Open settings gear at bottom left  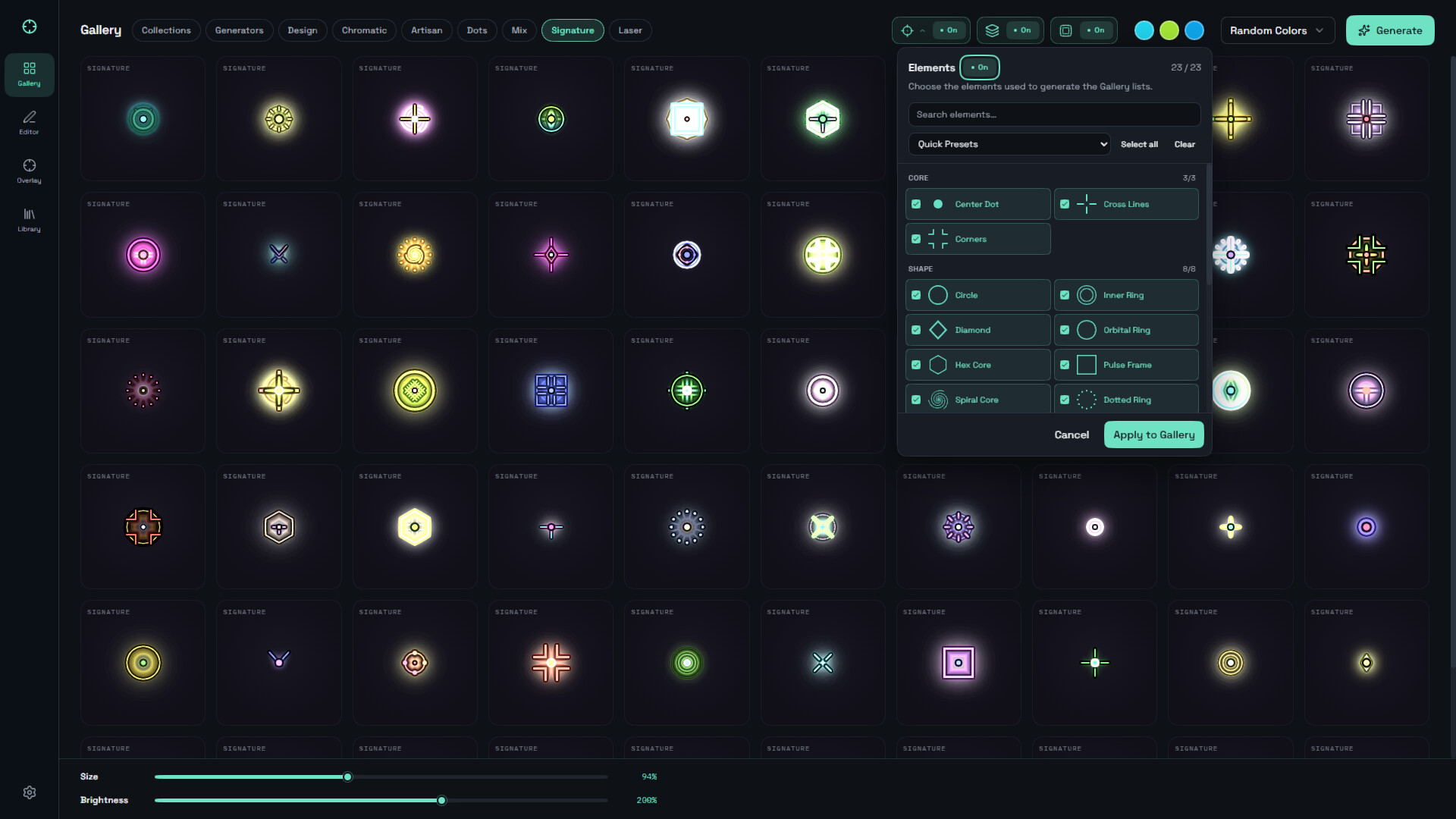[x=30, y=792]
